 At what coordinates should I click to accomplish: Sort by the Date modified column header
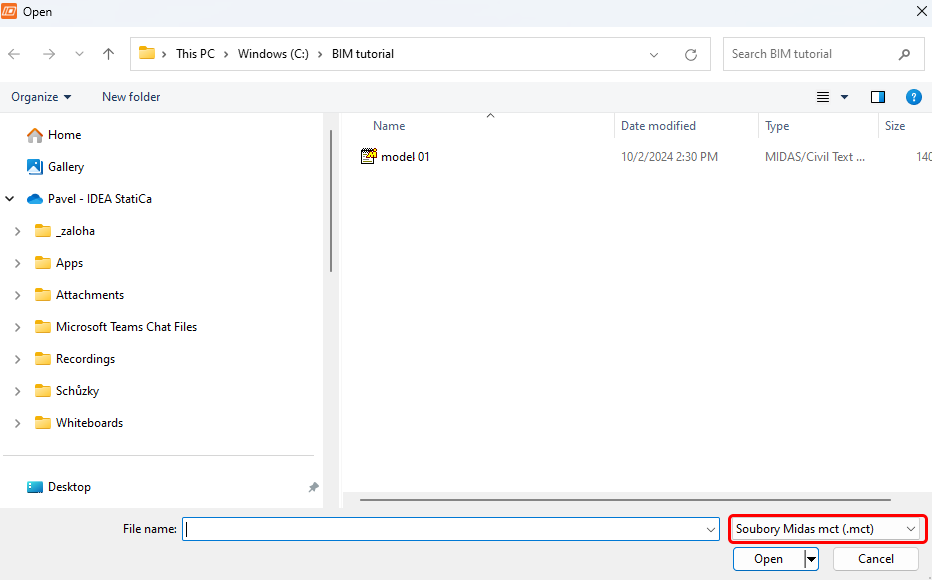[658, 126]
